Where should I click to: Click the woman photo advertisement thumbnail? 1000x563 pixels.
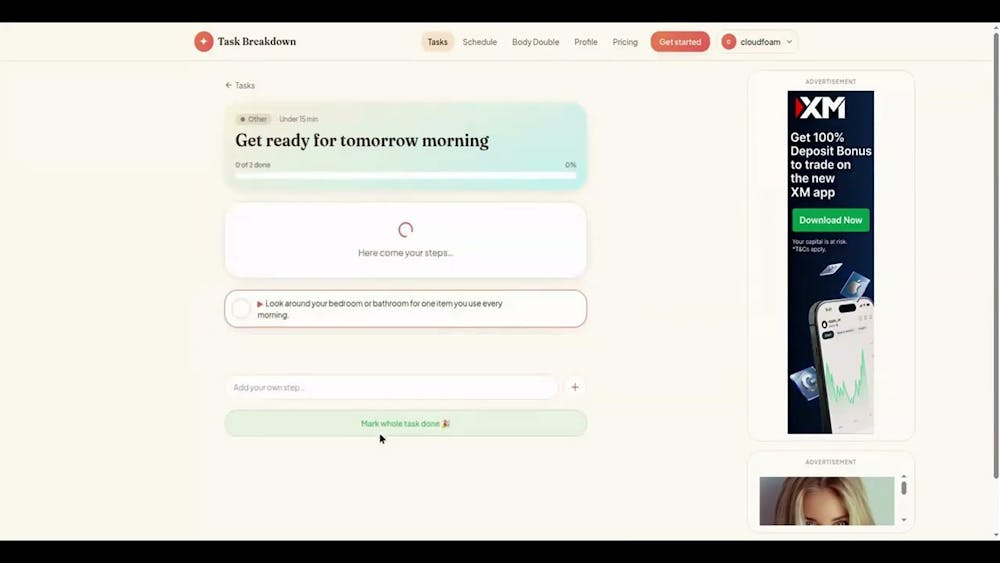point(827,501)
